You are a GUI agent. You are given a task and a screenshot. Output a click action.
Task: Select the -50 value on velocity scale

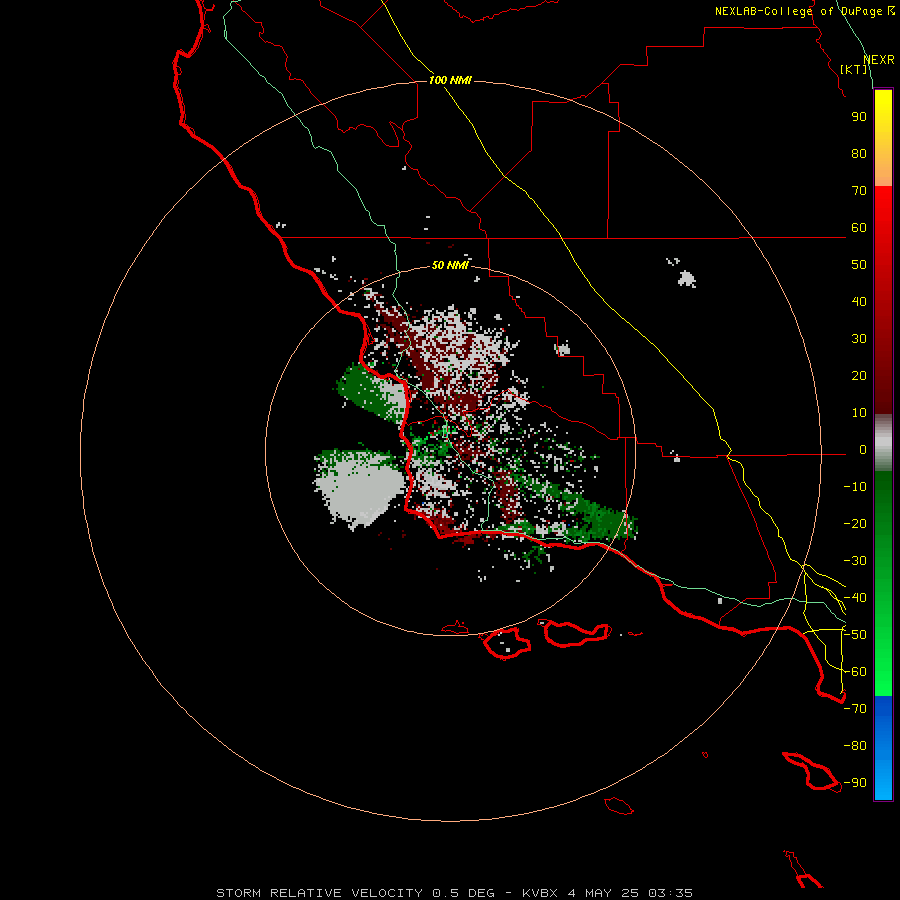point(855,635)
